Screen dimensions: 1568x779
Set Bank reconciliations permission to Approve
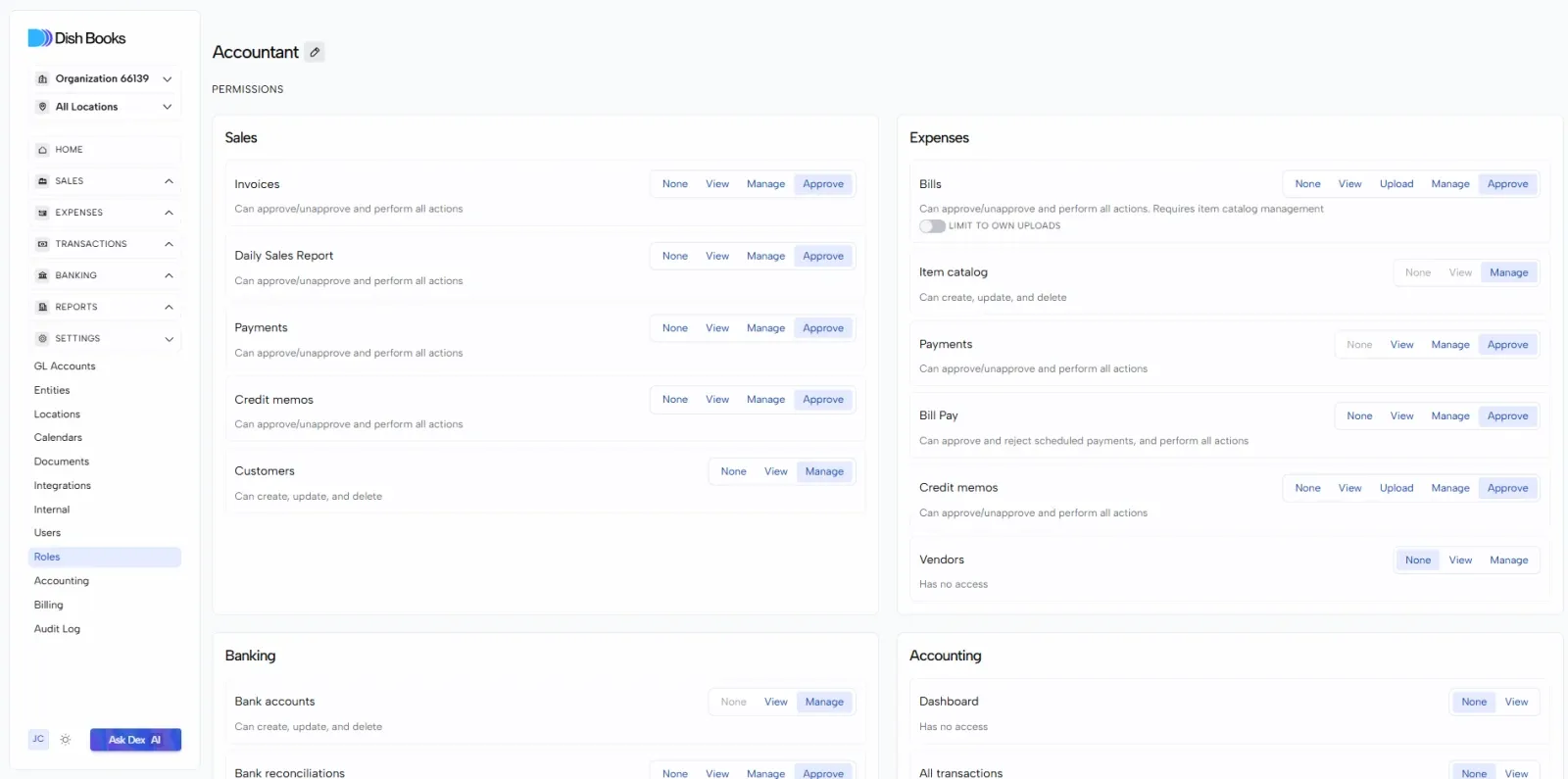pos(823,773)
